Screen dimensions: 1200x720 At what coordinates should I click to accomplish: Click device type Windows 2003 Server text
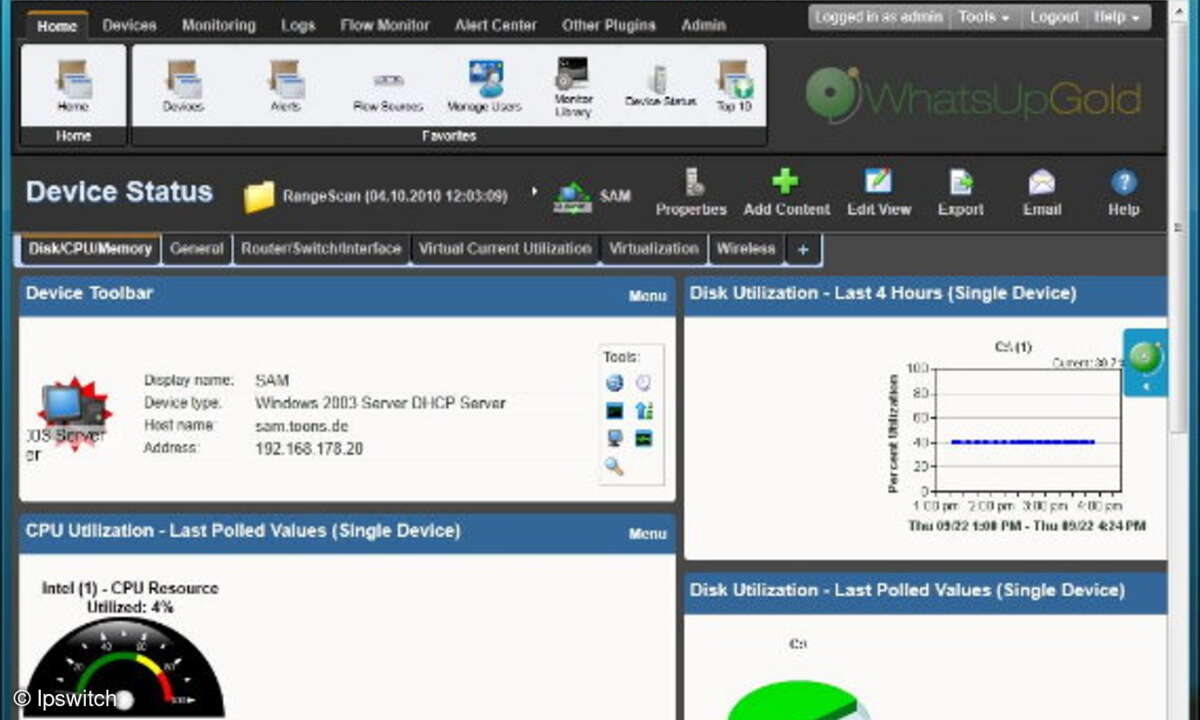[x=380, y=403]
